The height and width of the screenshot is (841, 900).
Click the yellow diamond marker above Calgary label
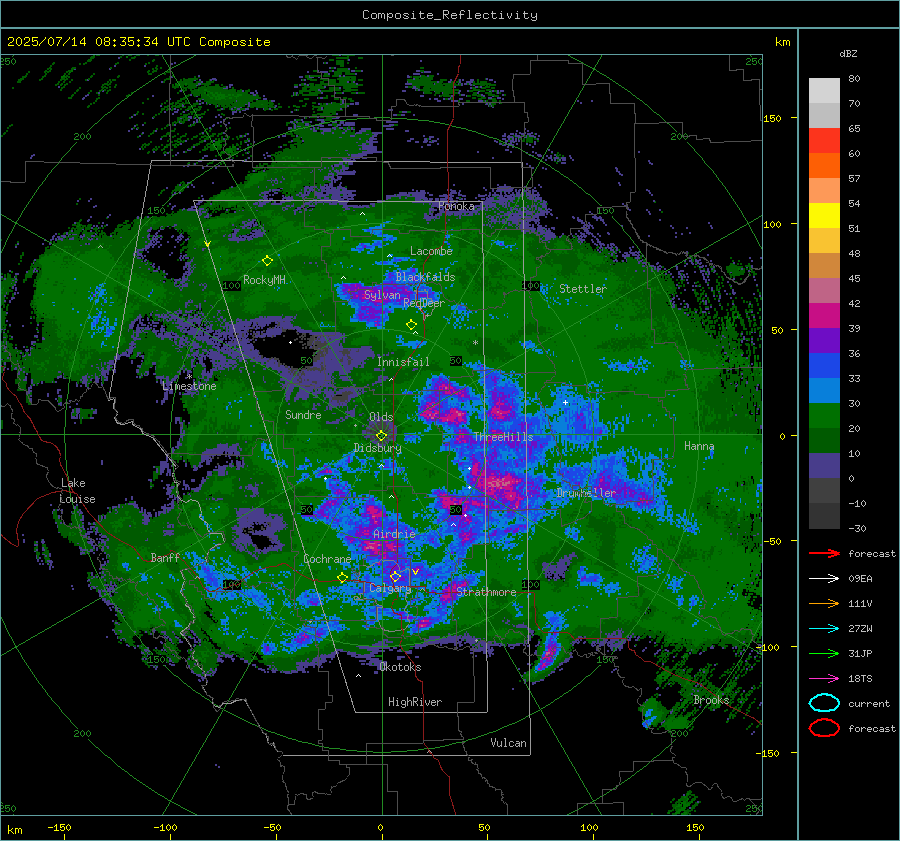click(x=395, y=576)
